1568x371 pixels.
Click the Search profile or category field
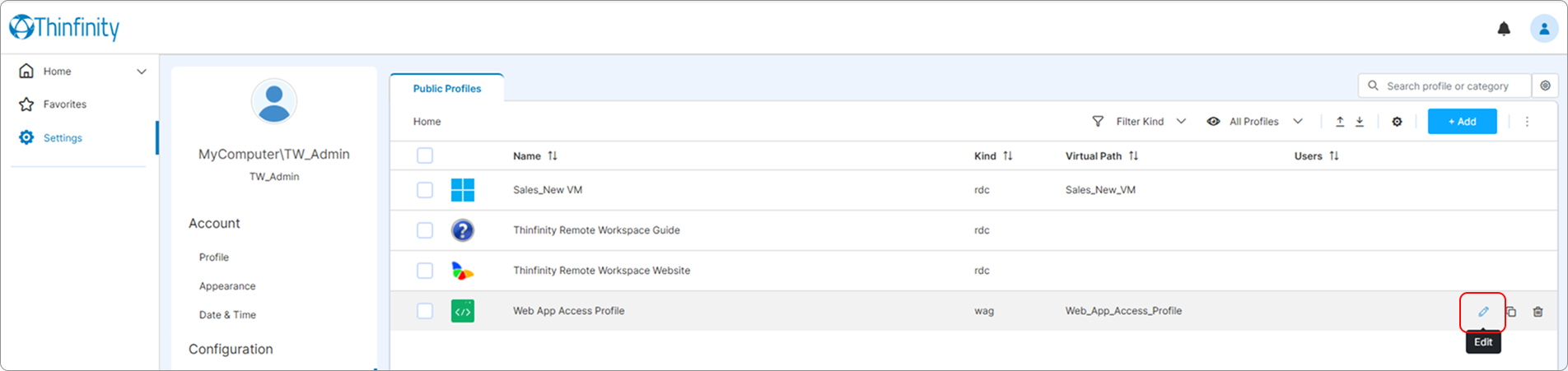click(1447, 86)
